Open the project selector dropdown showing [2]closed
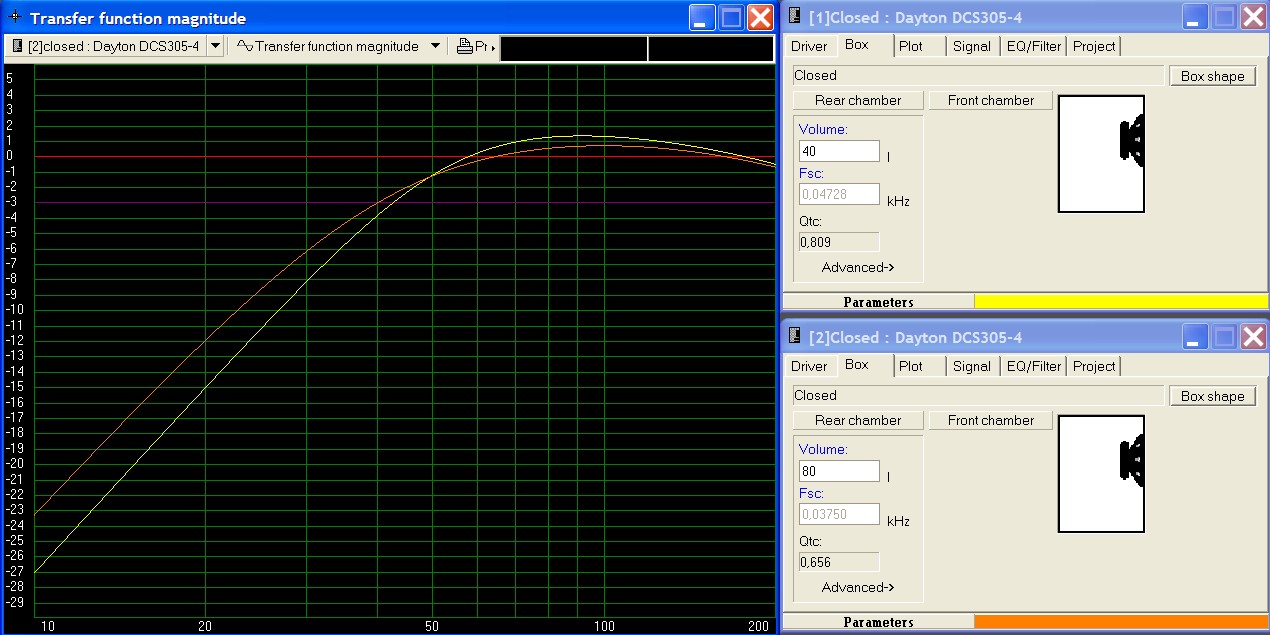Screen dimensions: 1270x635 pyautogui.click(x=215, y=46)
